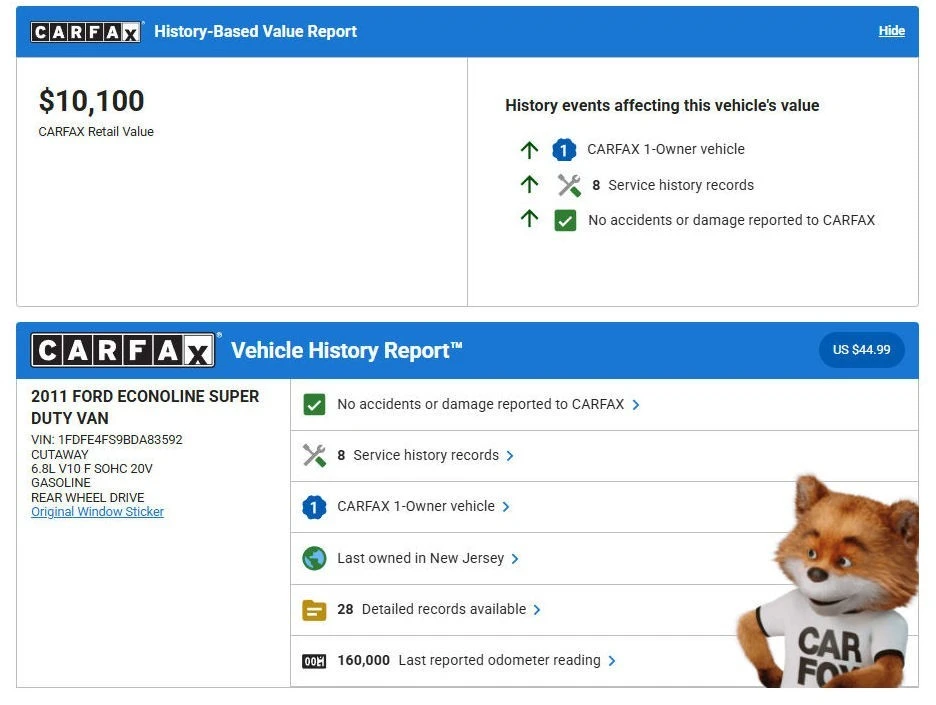This screenshot has height=705, width=936.
Task: Expand the No accidents or damage reported chevron
Action: pyautogui.click(x=636, y=405)
